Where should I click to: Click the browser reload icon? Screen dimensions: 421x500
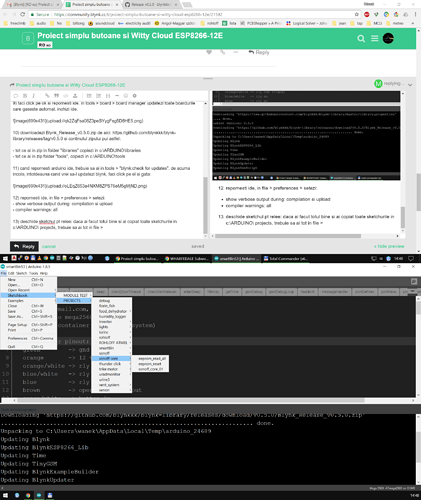click(x=22, y=14)
